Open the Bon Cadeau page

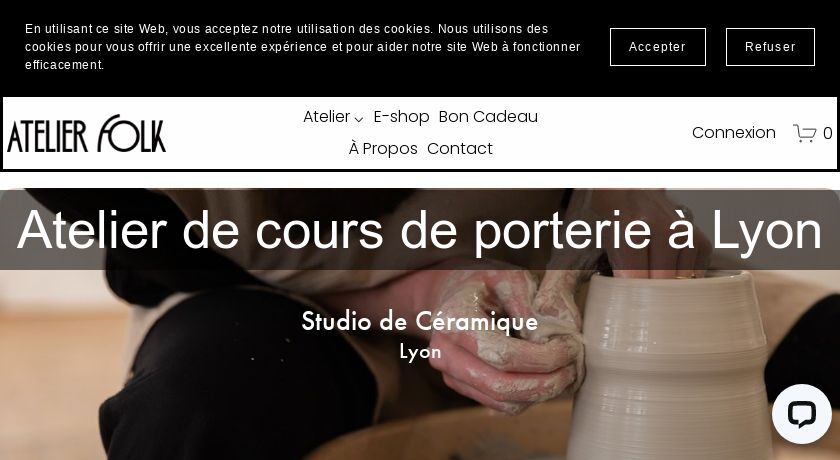coord(488,117)
